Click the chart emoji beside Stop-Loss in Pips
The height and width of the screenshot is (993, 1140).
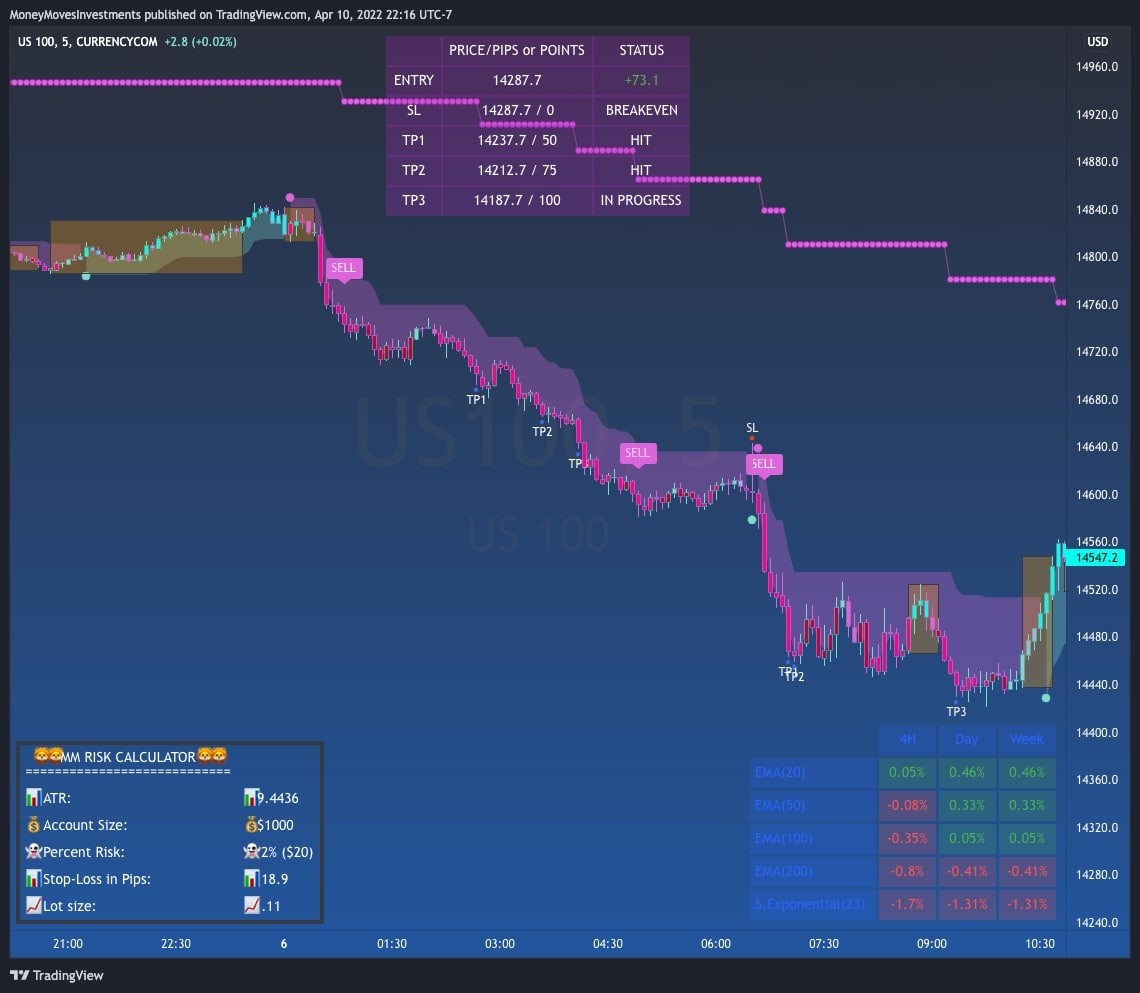[33, 878]
